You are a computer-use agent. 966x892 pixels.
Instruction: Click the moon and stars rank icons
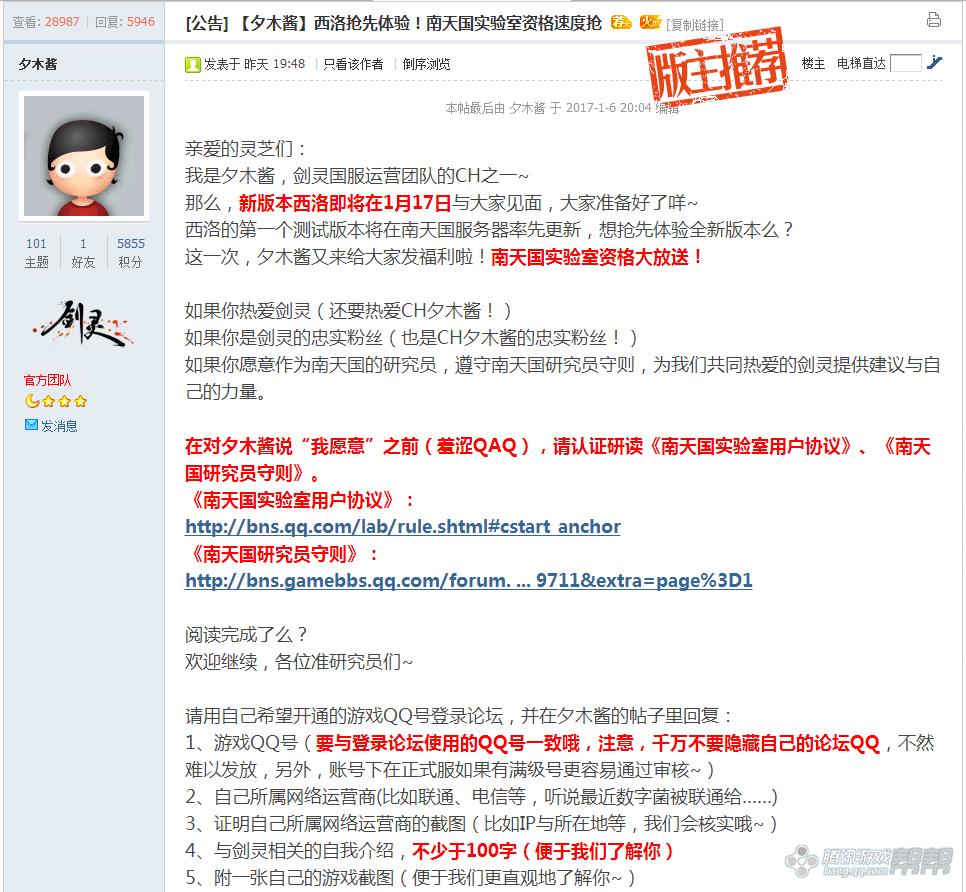click(x=55, y=402)
